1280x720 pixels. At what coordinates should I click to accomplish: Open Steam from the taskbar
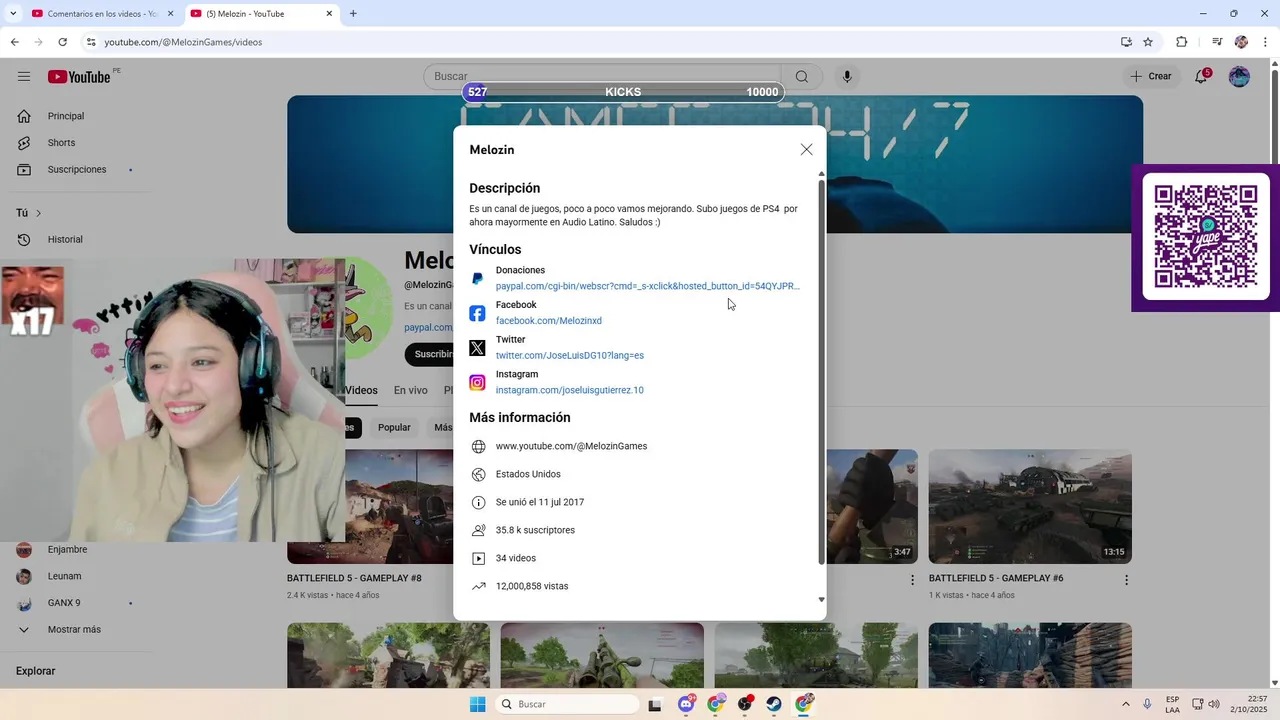(x=774, y=704)
